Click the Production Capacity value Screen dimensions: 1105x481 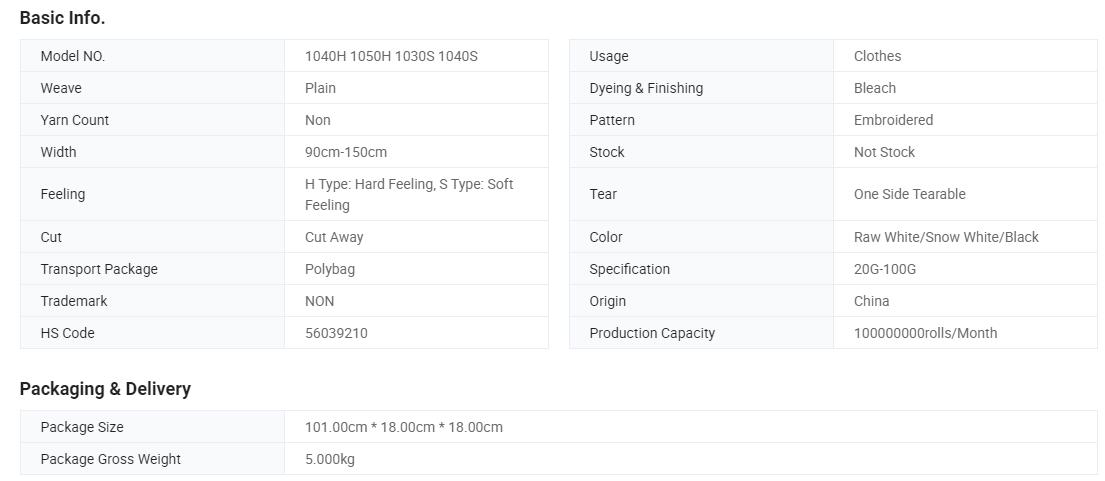click(x=925, y=333)
